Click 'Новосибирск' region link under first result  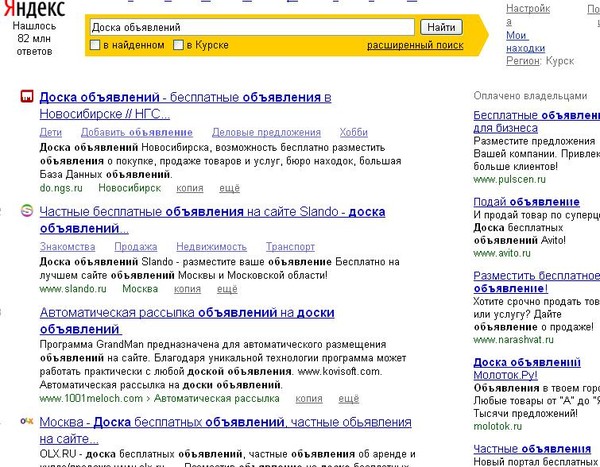(x=129, y=188)
